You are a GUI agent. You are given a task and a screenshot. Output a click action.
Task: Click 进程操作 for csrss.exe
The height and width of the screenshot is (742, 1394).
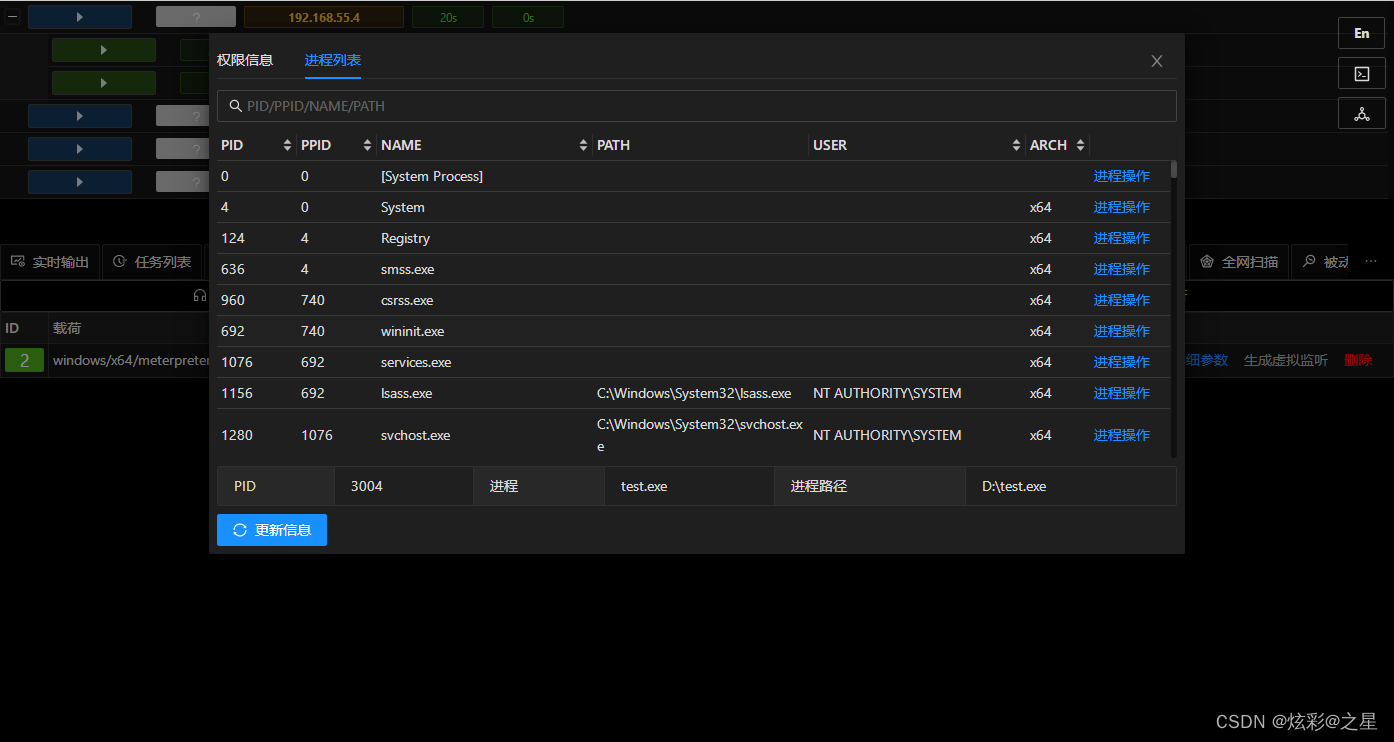1121,300
